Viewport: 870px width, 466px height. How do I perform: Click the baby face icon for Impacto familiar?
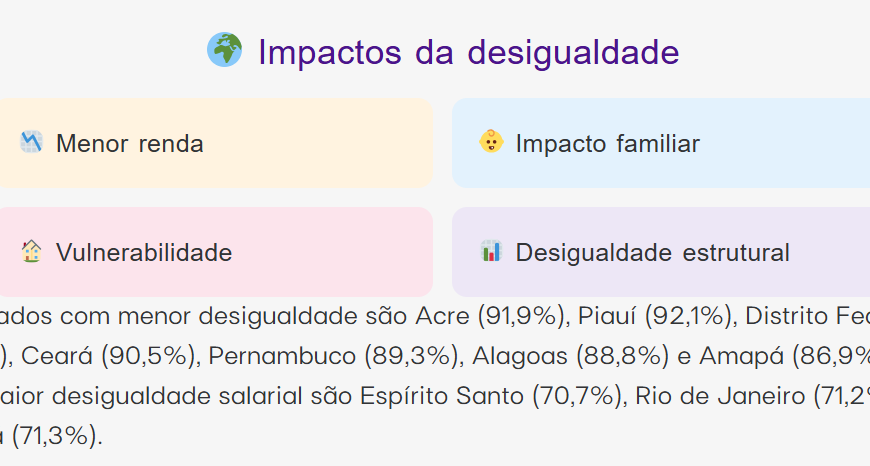(x=490, y=142)
